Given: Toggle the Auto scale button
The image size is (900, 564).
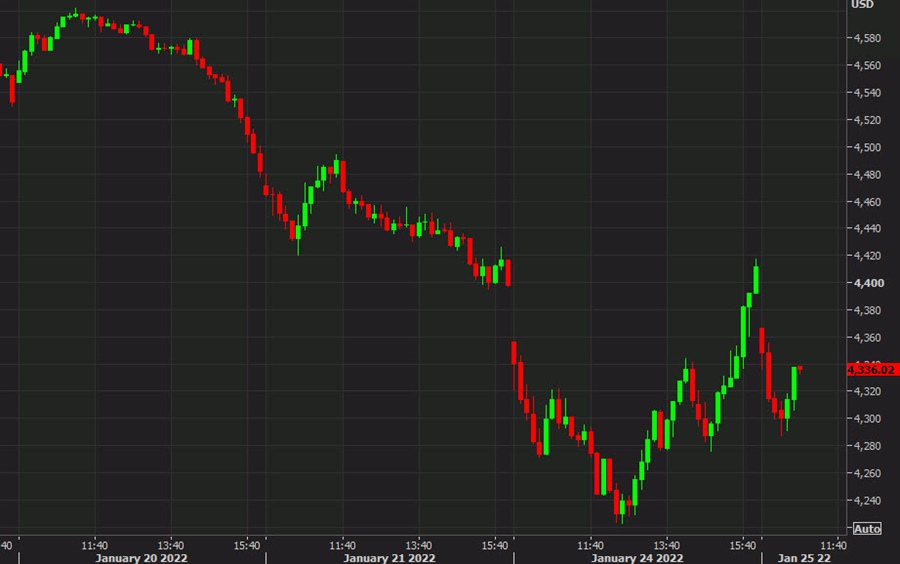Looking at the screenshot, I should (866, 528).
